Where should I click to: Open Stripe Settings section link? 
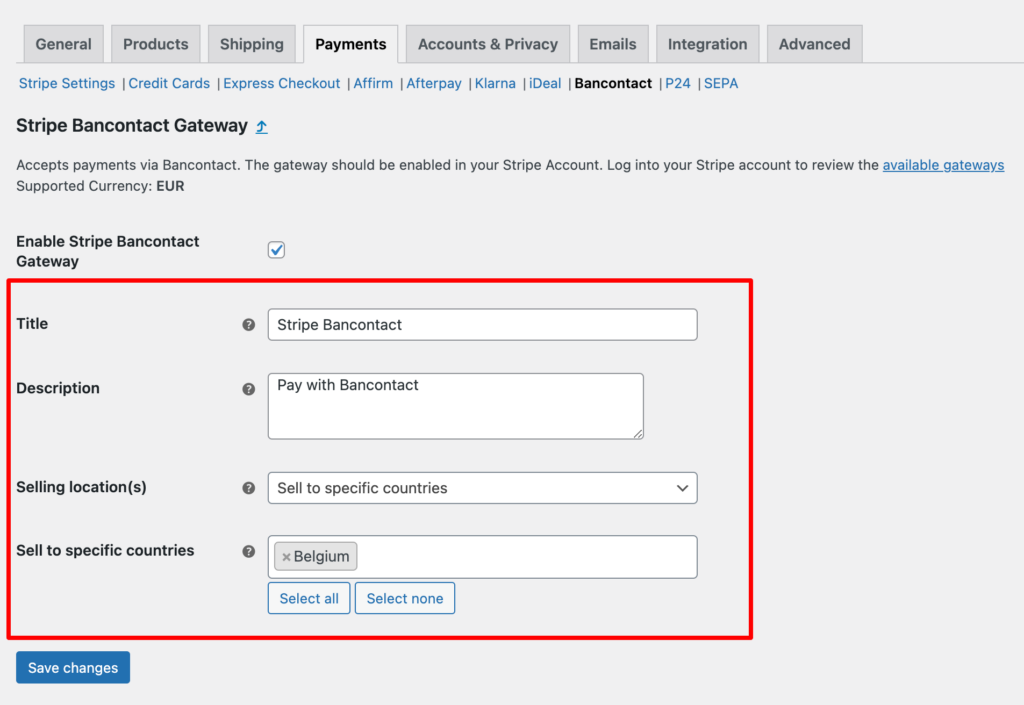click(x=67, y=84)
